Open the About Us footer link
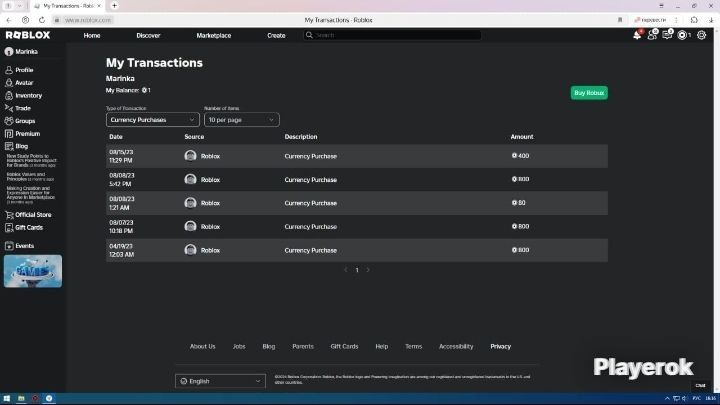 coord(202,346)
